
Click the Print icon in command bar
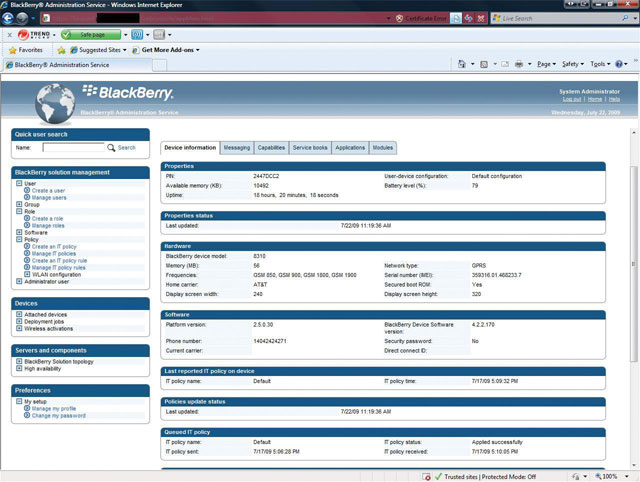519,64
